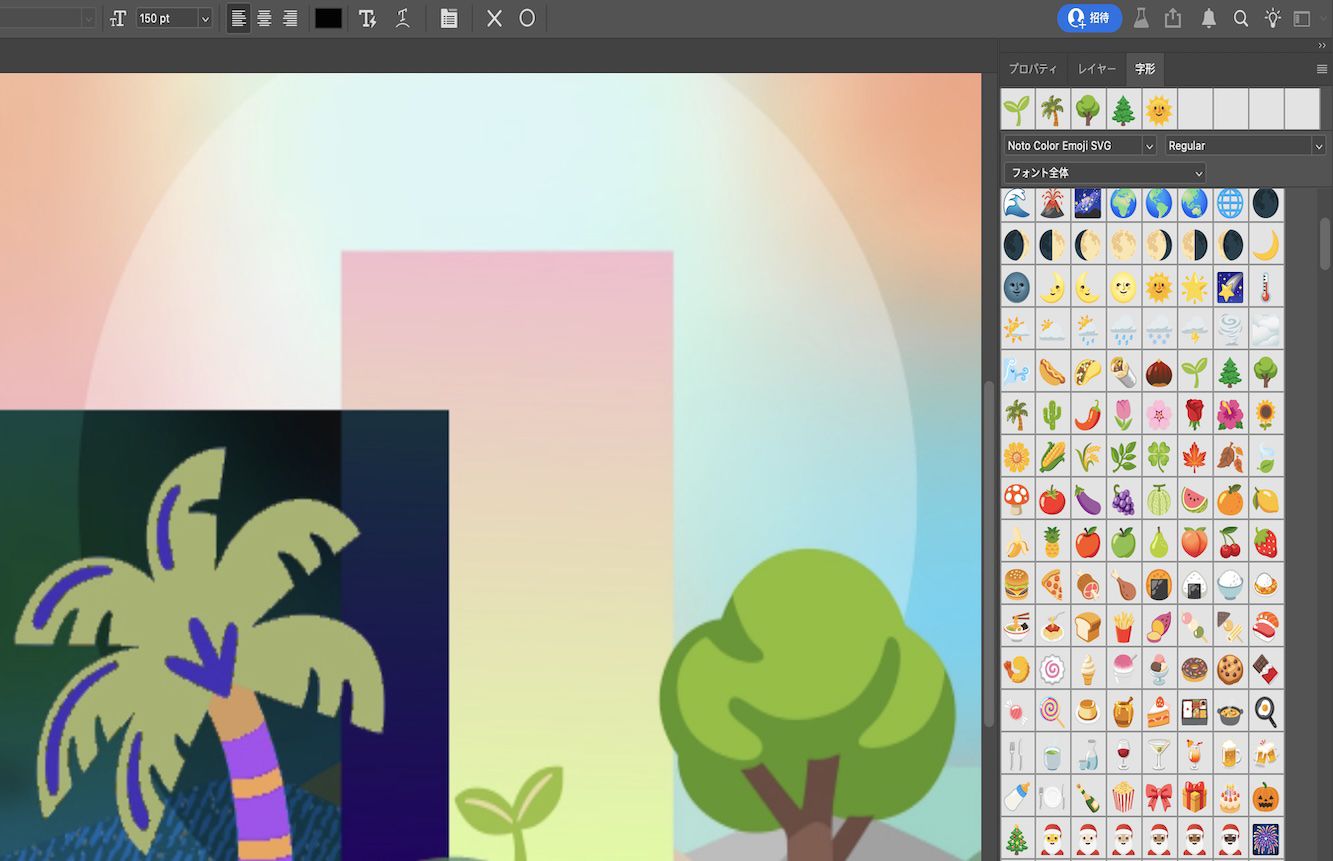Switch to the レイヤー tab
Screen dimensions: 1333x861
click(1097, 69)
